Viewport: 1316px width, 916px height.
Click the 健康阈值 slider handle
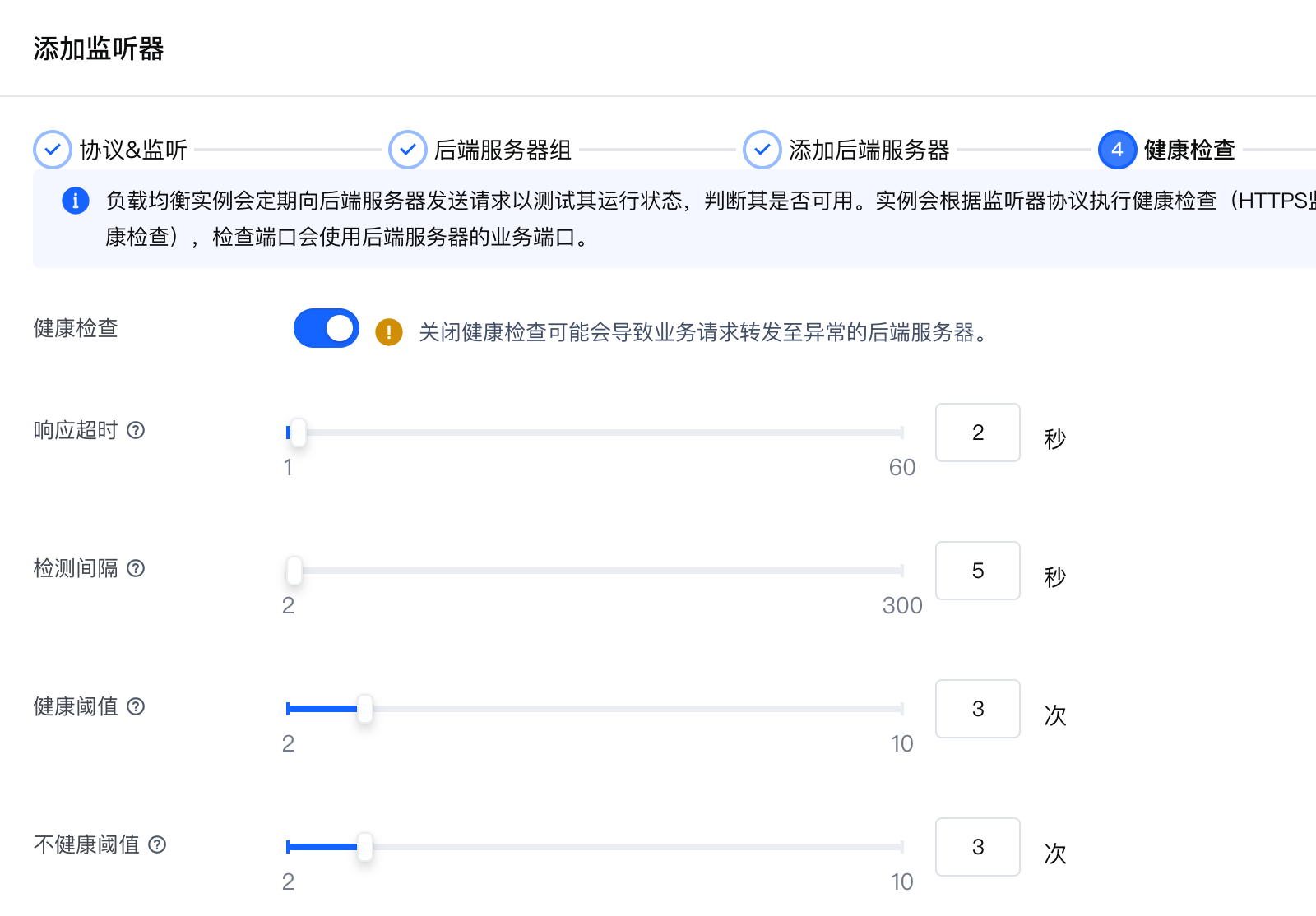click(x=365, y=709)
